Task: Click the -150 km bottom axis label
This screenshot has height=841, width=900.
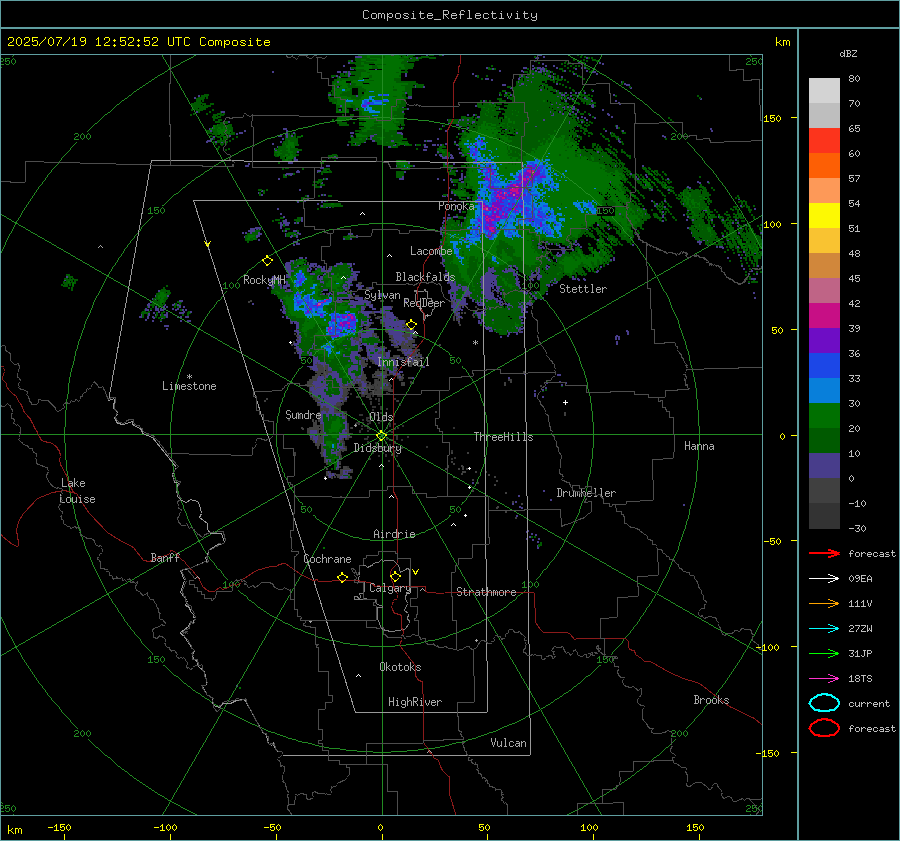Action: point(59,827)
